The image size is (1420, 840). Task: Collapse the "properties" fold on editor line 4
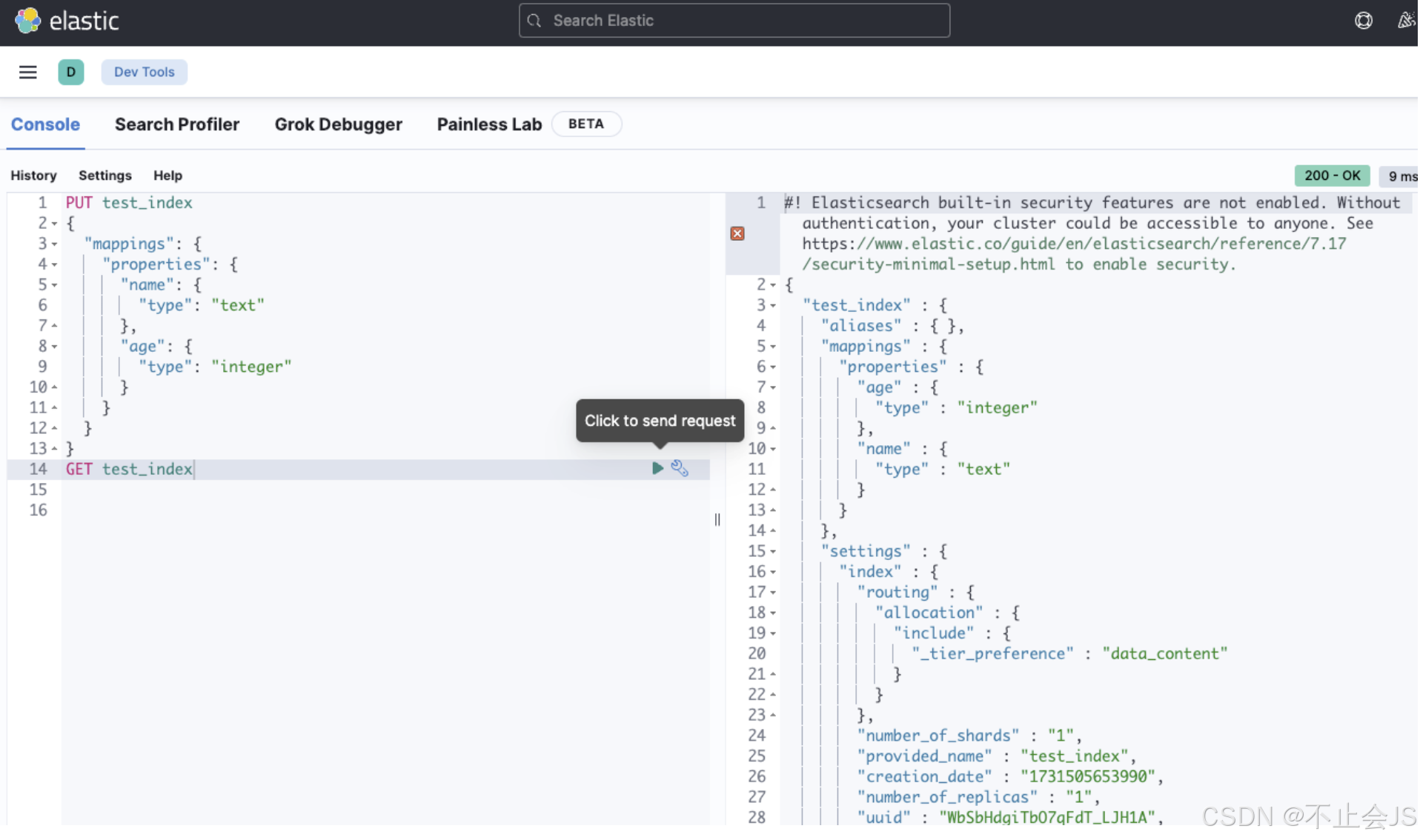pyautogui.click(x=54, y=264)
